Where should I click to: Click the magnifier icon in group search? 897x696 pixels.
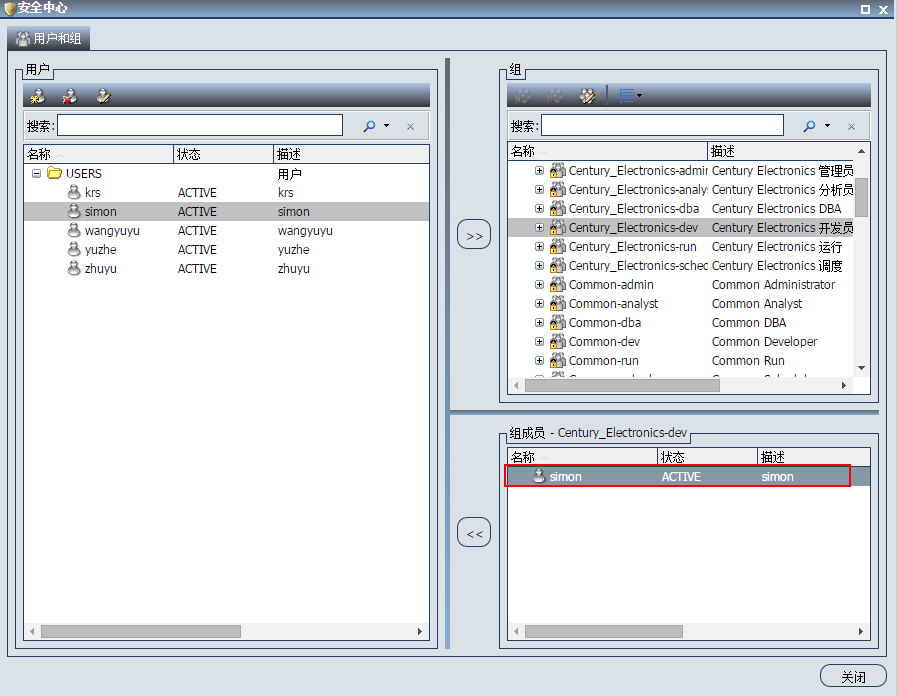point(810,126)
